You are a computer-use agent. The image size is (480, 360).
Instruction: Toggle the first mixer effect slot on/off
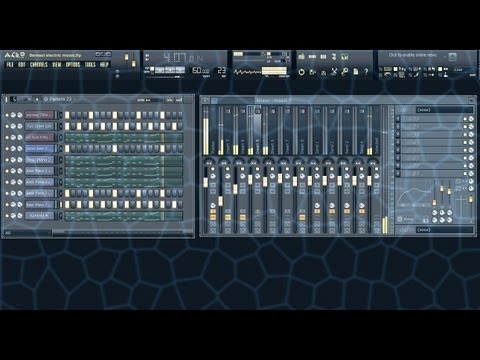click(x=465, y=119)
